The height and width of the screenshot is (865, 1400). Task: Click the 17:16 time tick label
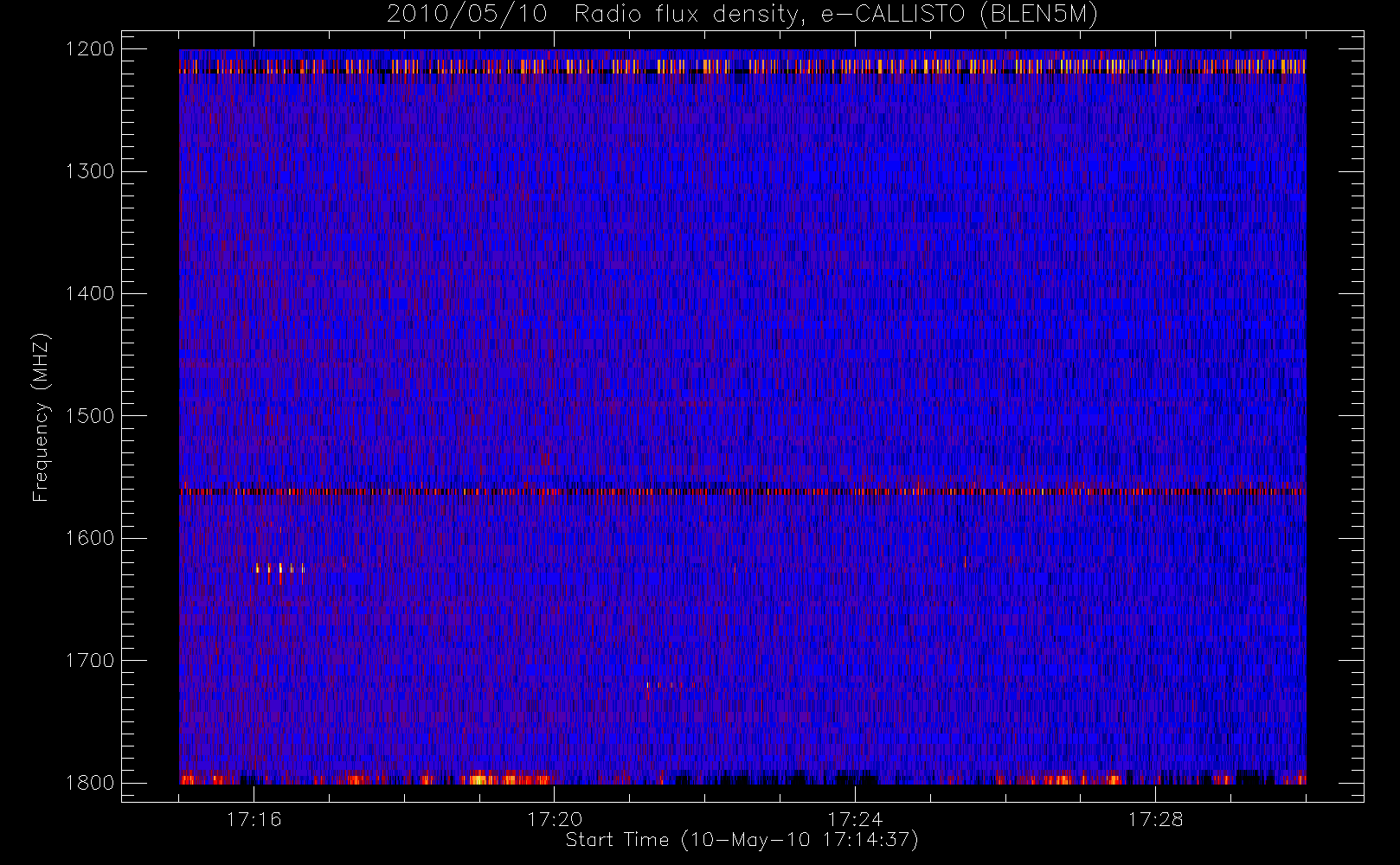coord(254,819)
